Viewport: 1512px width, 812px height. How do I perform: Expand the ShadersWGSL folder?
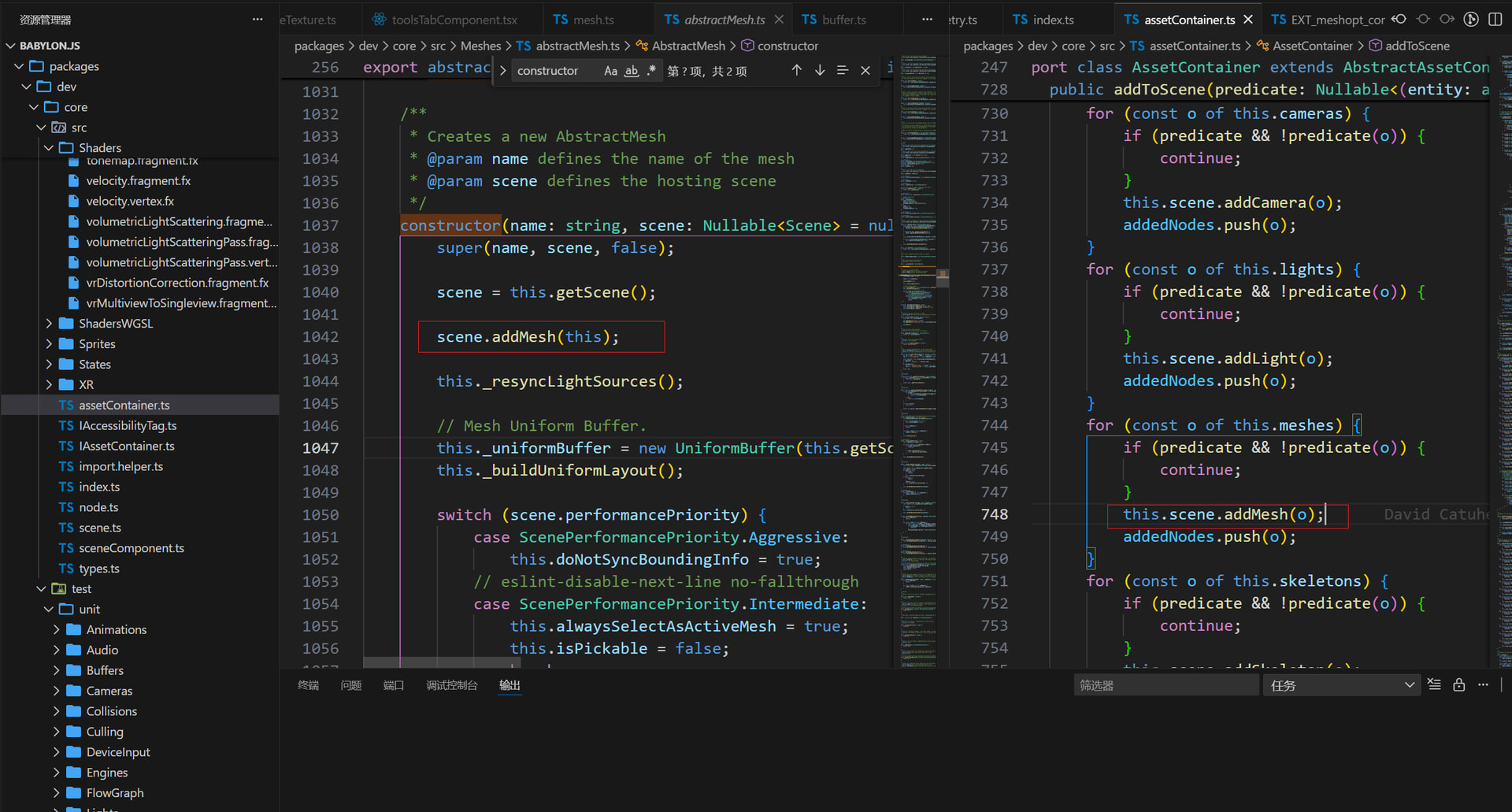coord(115,324)
